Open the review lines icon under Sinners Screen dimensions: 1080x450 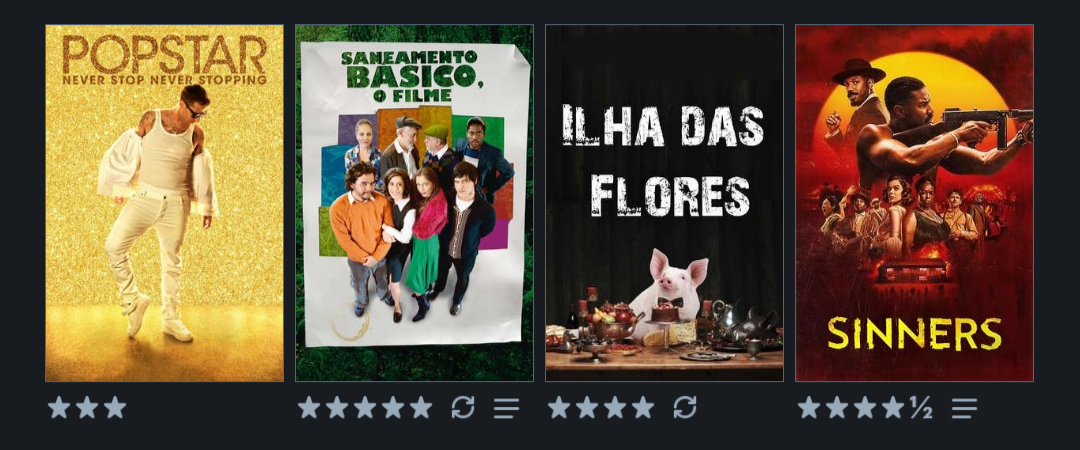pos(964,408)
